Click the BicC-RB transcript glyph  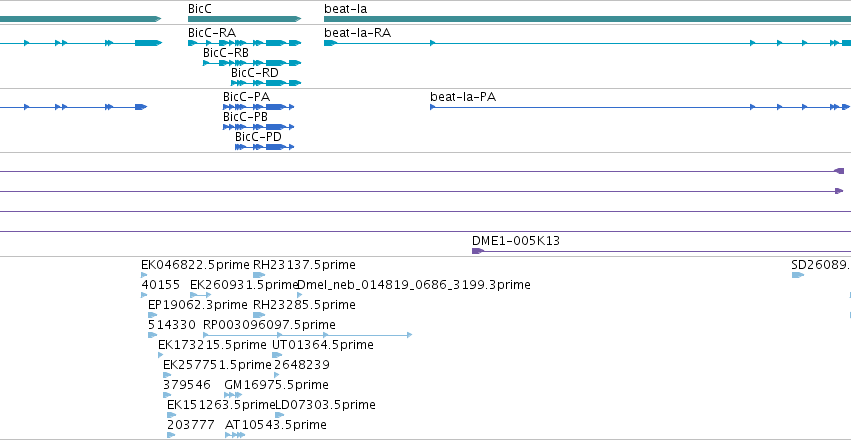pyautogui.click(x=252, y=63)
